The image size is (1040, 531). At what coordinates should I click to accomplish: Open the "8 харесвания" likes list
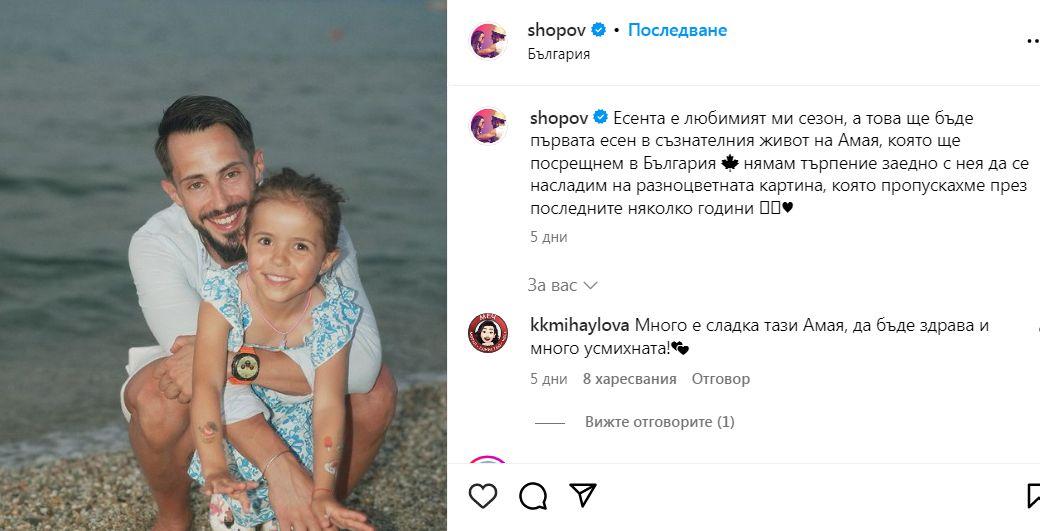[x=629, y=379]
